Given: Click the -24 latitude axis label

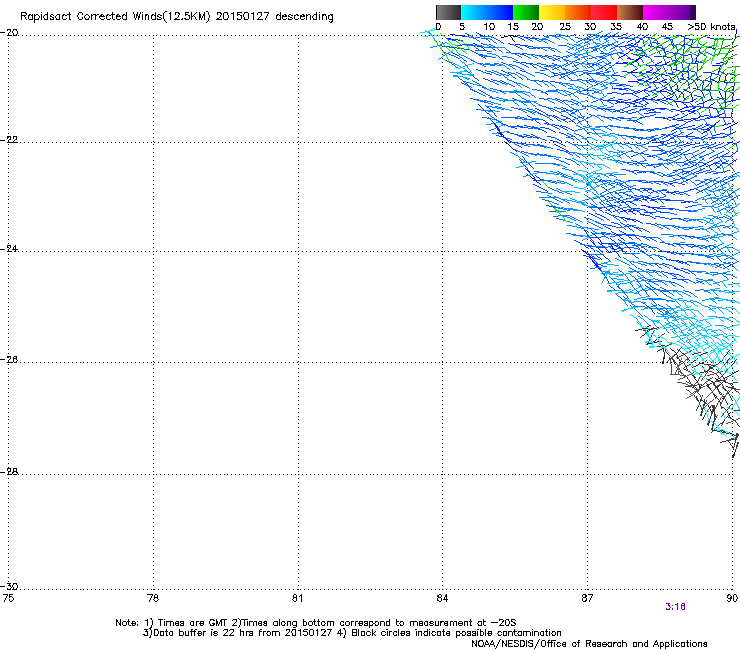Looking at the screenshot, I should point(9,248).
